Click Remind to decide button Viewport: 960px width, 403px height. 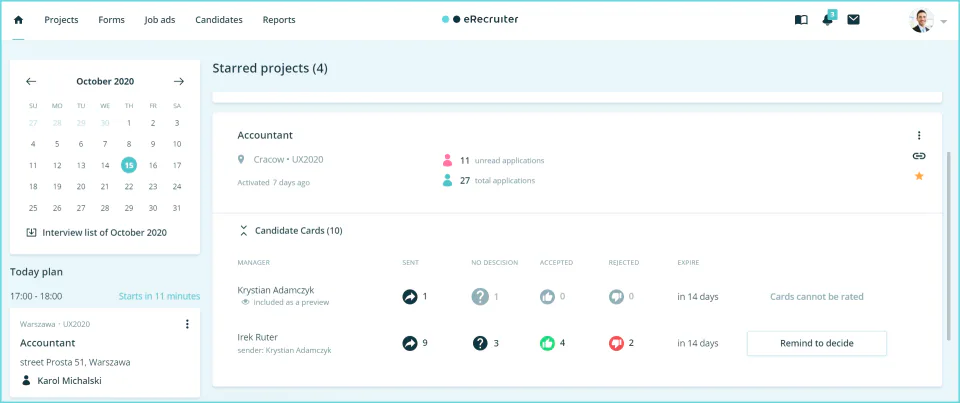point(817,344)
